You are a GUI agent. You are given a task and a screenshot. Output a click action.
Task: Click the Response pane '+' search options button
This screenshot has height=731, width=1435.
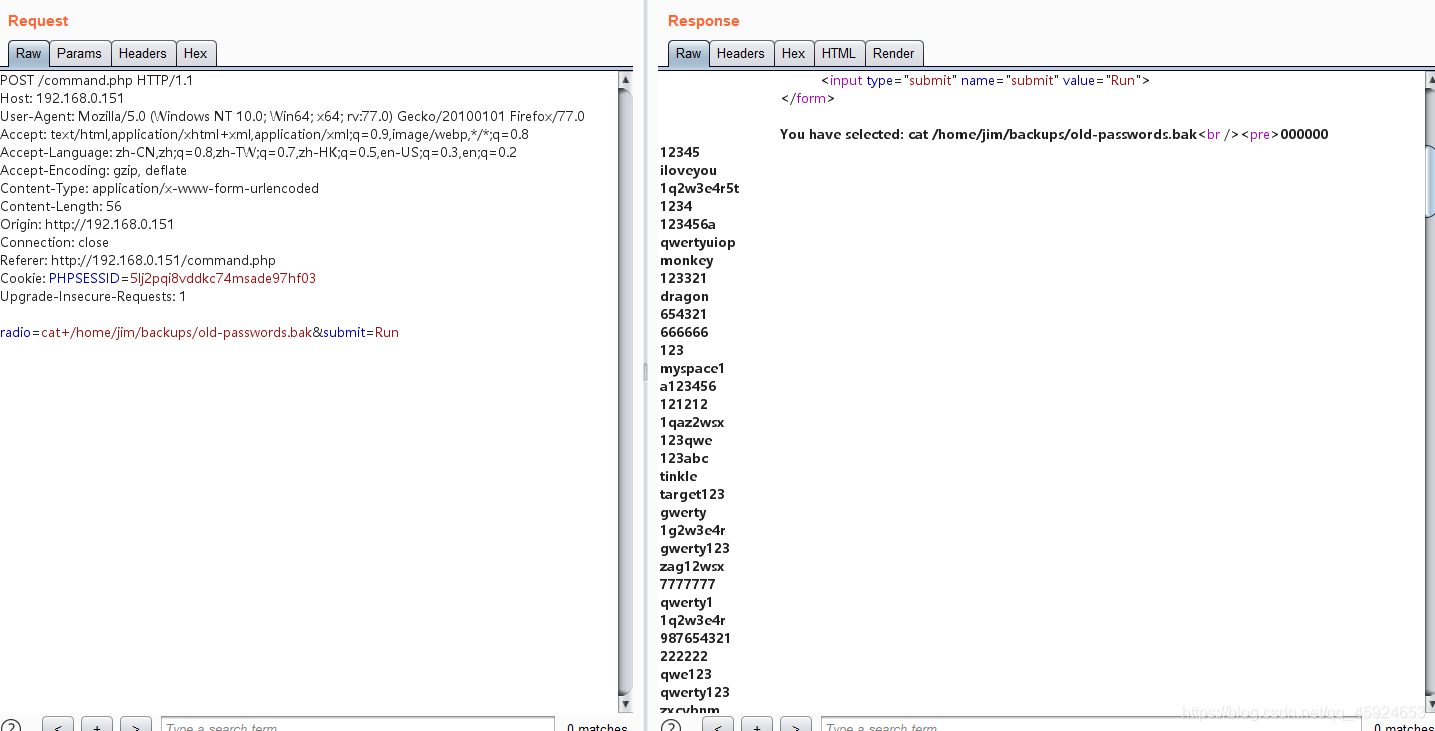(x=756, y=725)
